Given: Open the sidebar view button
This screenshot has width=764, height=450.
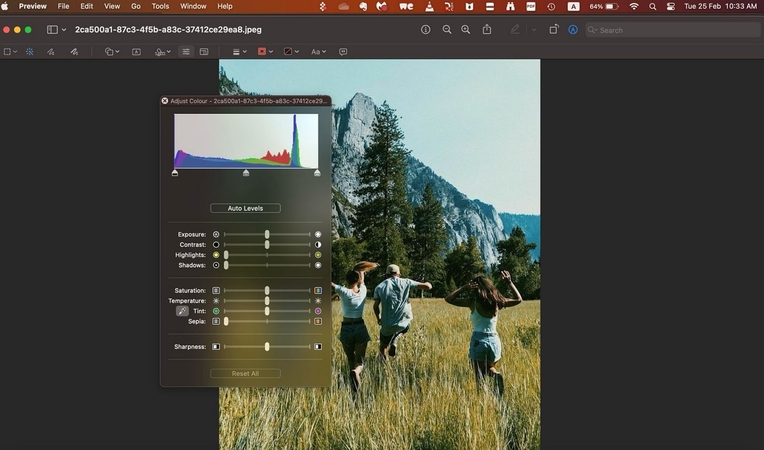Looking at the screenshot, I should point(52,30).
